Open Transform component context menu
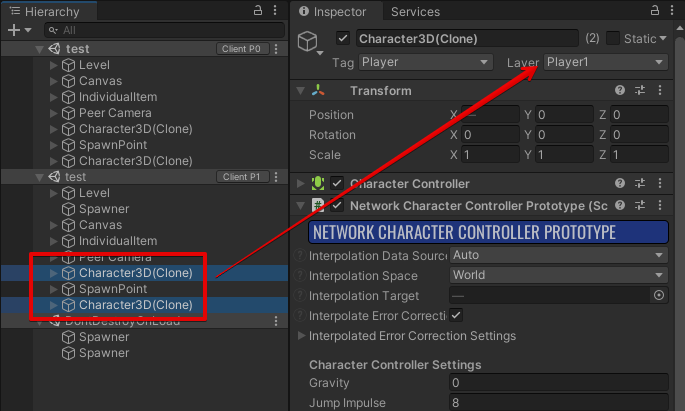The image size is (685, 411). click(660, 90)
